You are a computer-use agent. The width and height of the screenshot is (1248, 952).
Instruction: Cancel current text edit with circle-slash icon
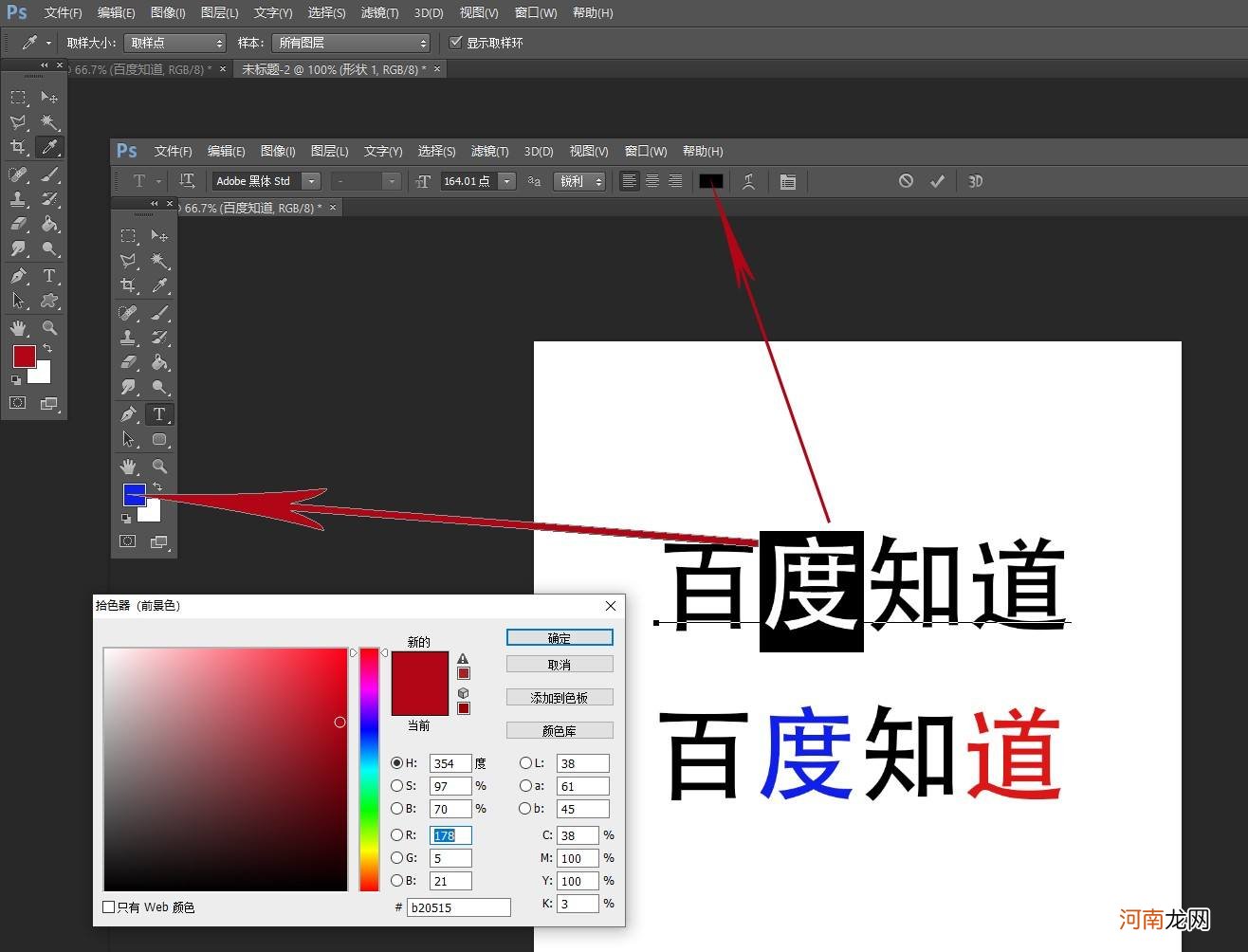click(x=906, y=181)
